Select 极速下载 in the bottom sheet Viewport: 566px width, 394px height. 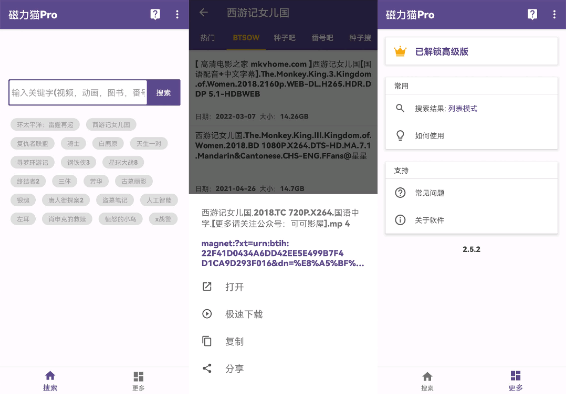click(283, 314)
